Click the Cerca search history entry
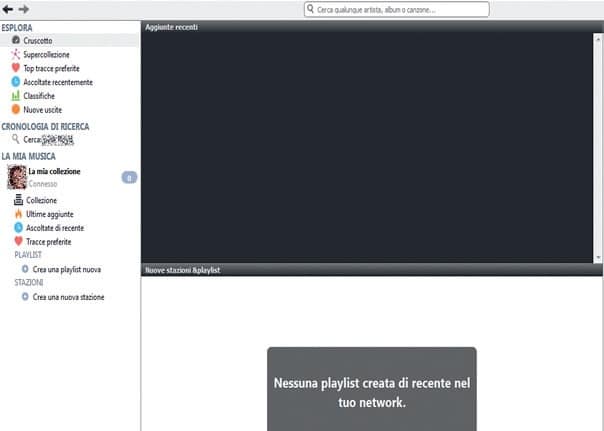604x431 pixels. coord(55,141)
